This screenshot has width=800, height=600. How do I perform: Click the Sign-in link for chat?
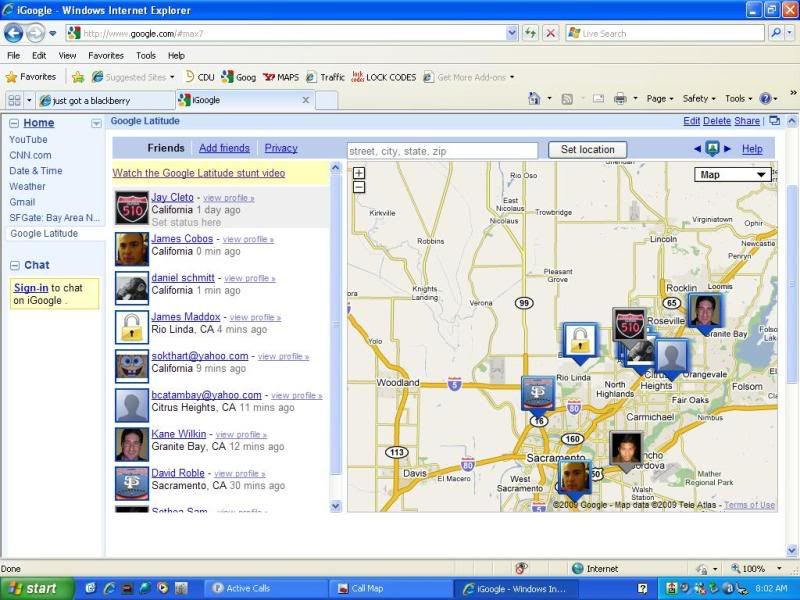tap(31, 288)
